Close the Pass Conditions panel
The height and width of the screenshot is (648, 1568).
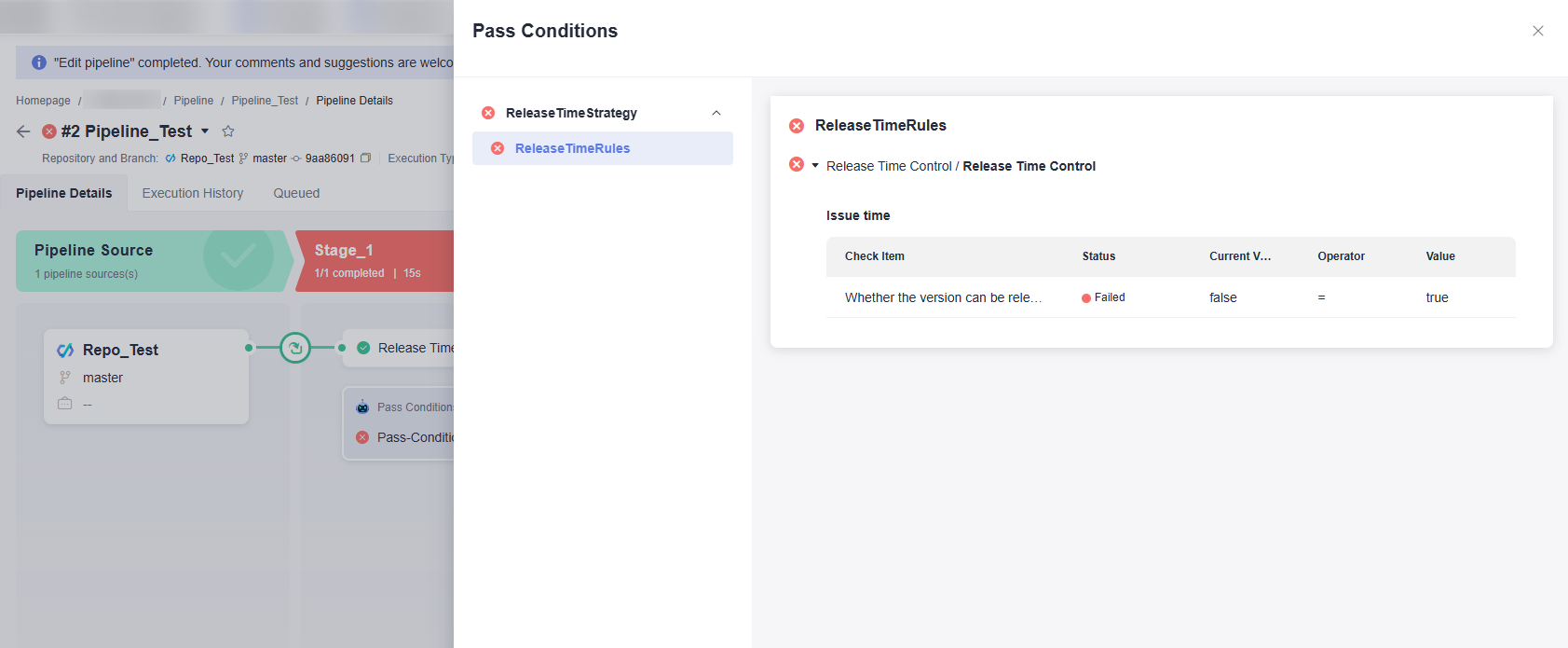point(1537,31)
